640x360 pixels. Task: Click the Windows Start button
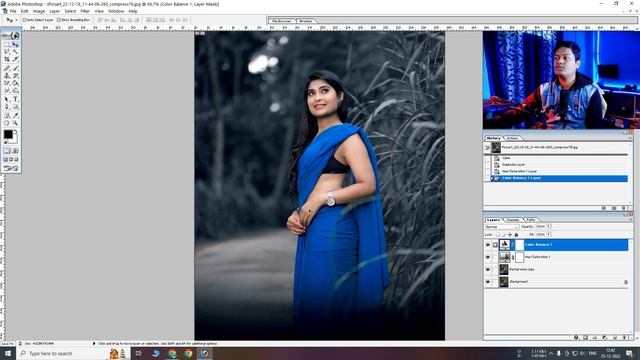pos(8,353)
